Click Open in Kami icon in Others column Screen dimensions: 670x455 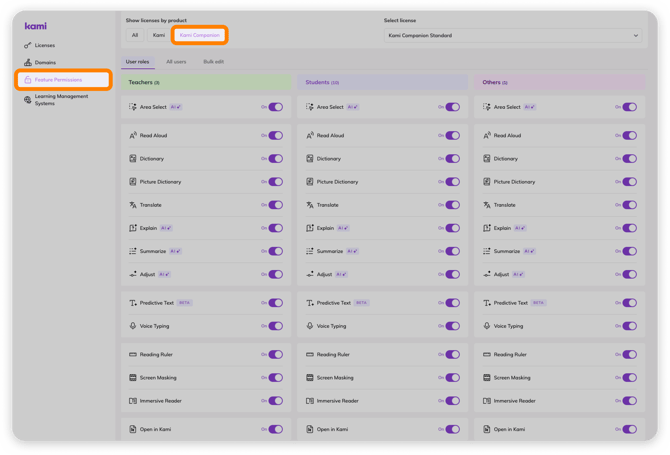pyautogui.click(x=487, y=429)
